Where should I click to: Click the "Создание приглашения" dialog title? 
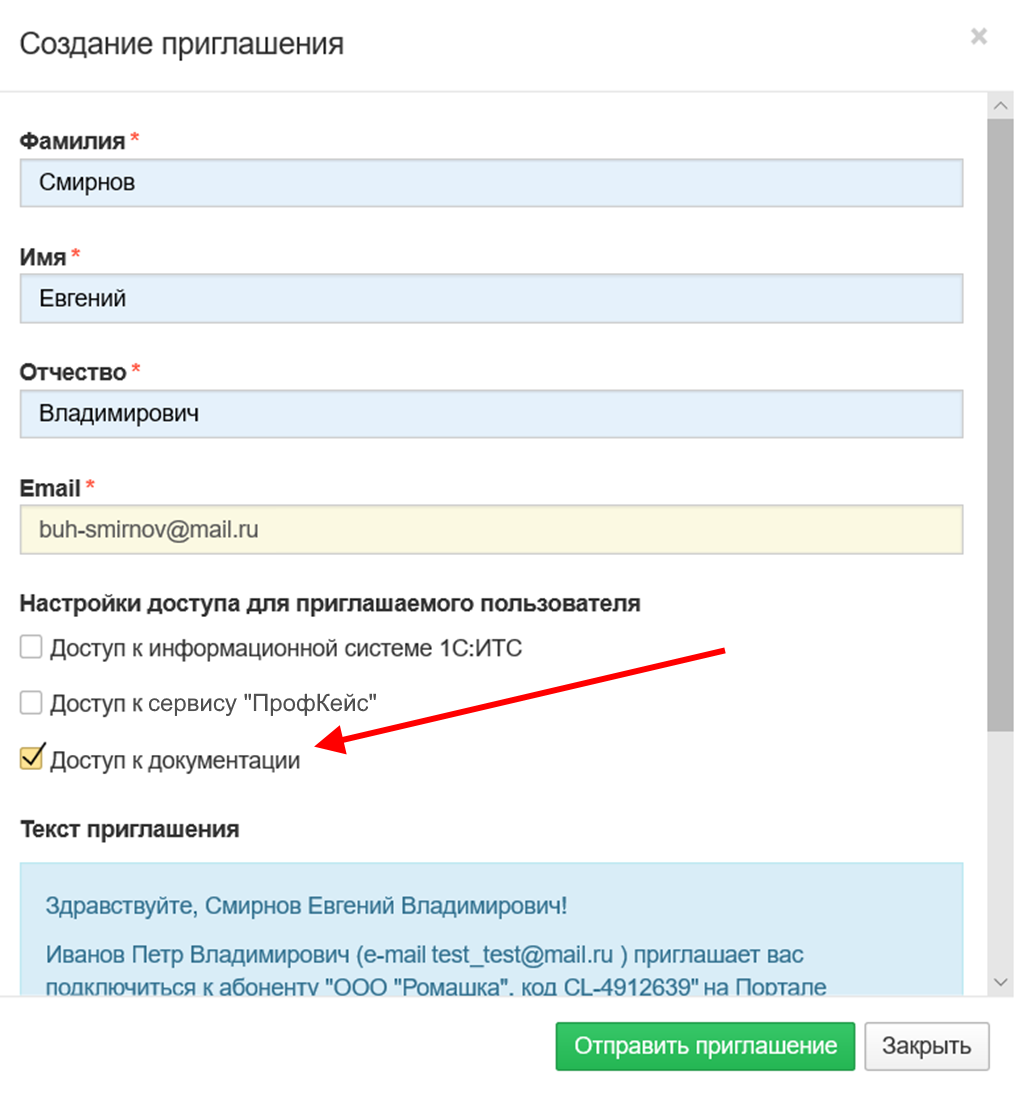(182, 44)
